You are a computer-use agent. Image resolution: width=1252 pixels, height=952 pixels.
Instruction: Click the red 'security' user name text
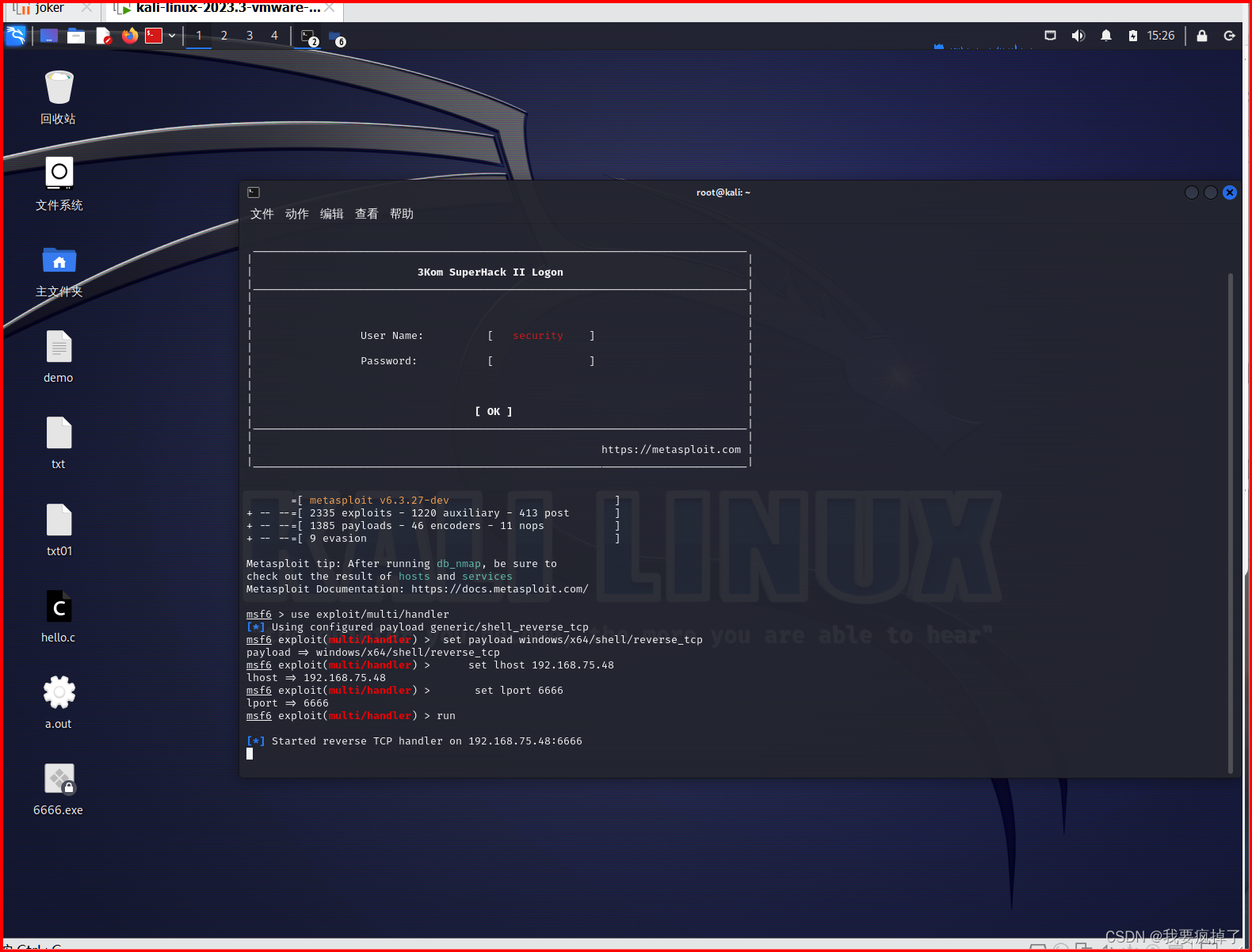click(538, 336)
